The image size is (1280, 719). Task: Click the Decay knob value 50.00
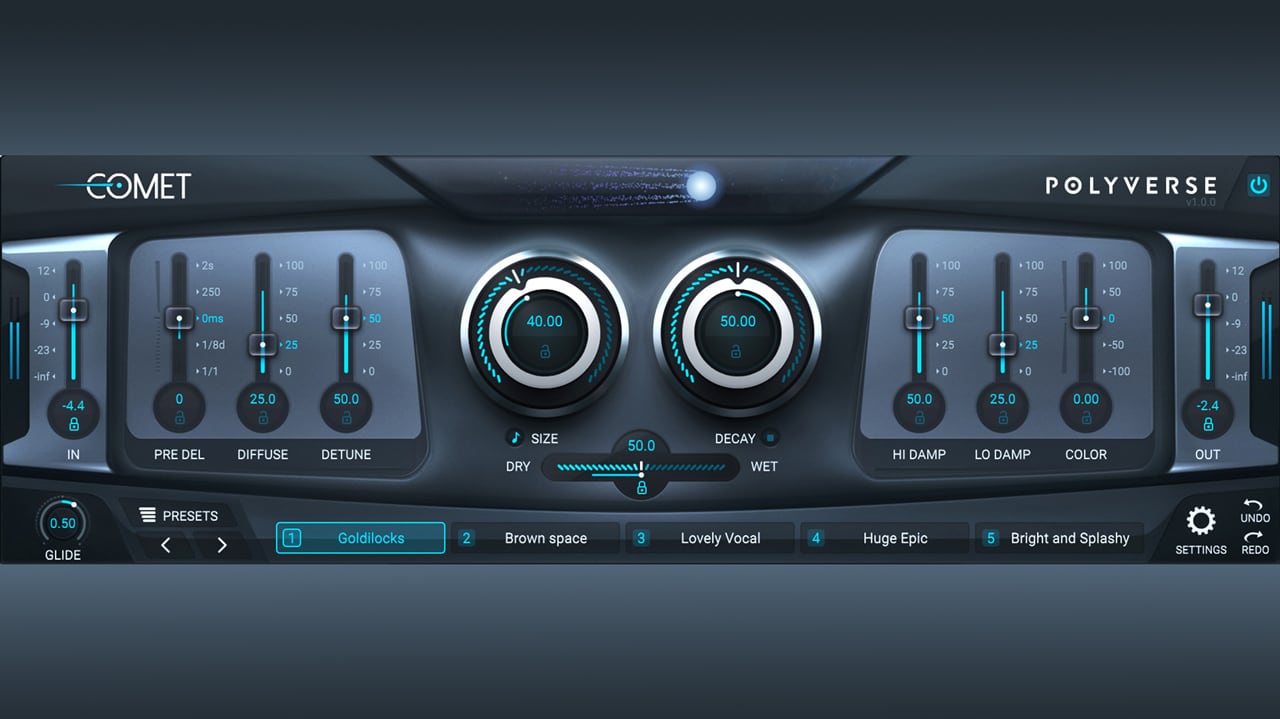coord(738,321)
